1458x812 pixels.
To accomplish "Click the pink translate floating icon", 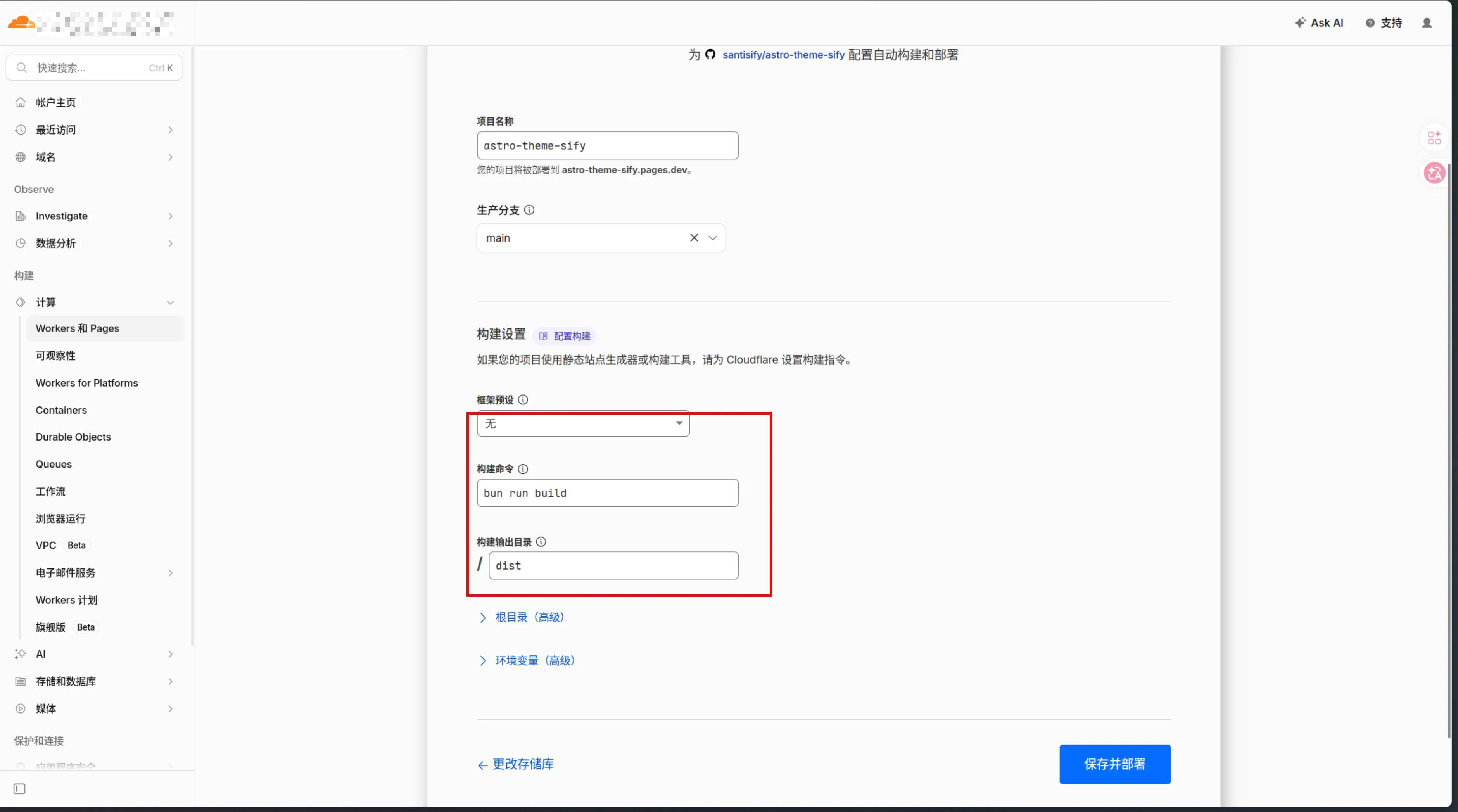I will coord(1434,173).
